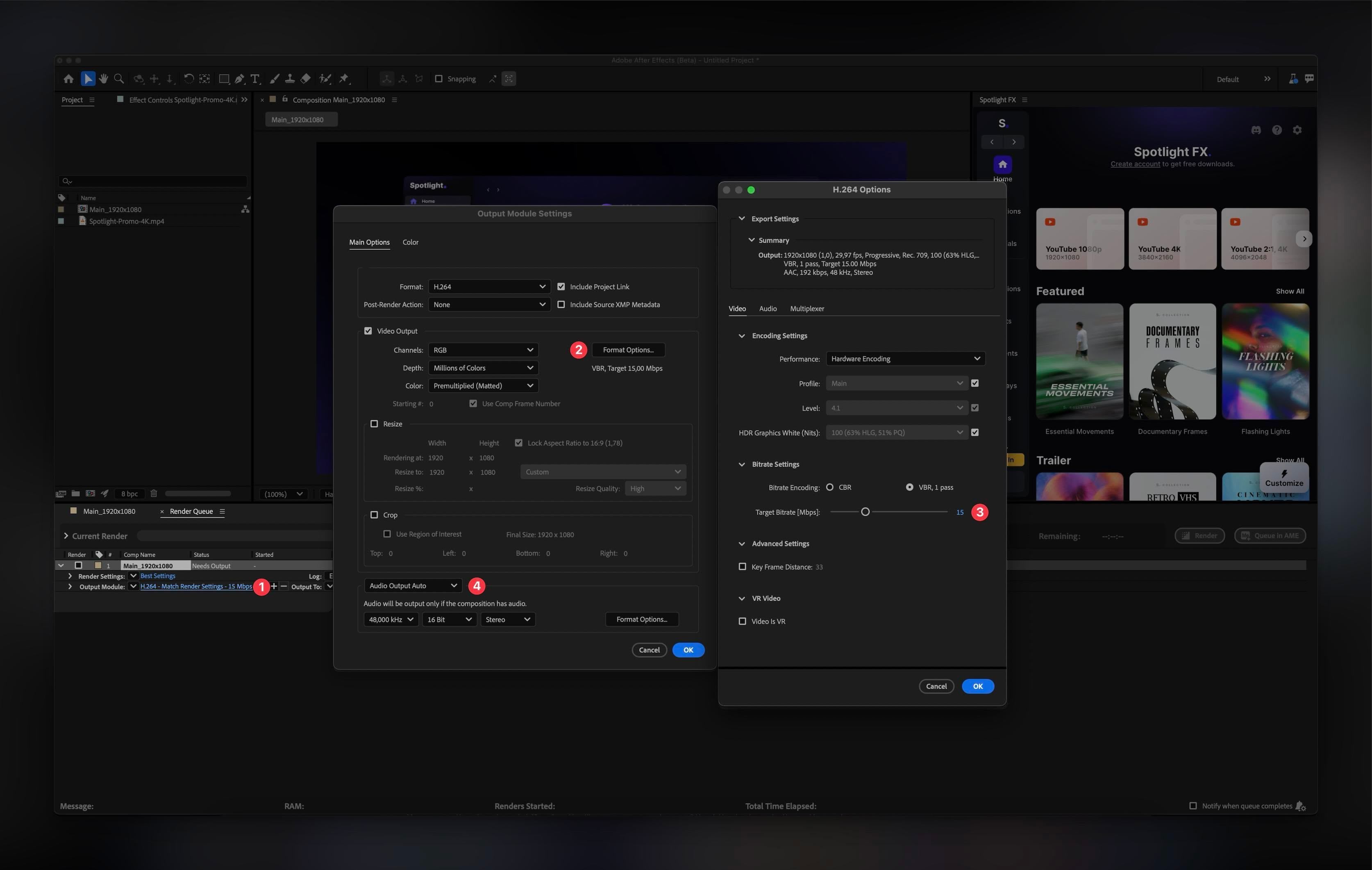Open the Documentary Frames thumbnail
Viewport: 1372px width, 870px height.
click(1172, 362)
